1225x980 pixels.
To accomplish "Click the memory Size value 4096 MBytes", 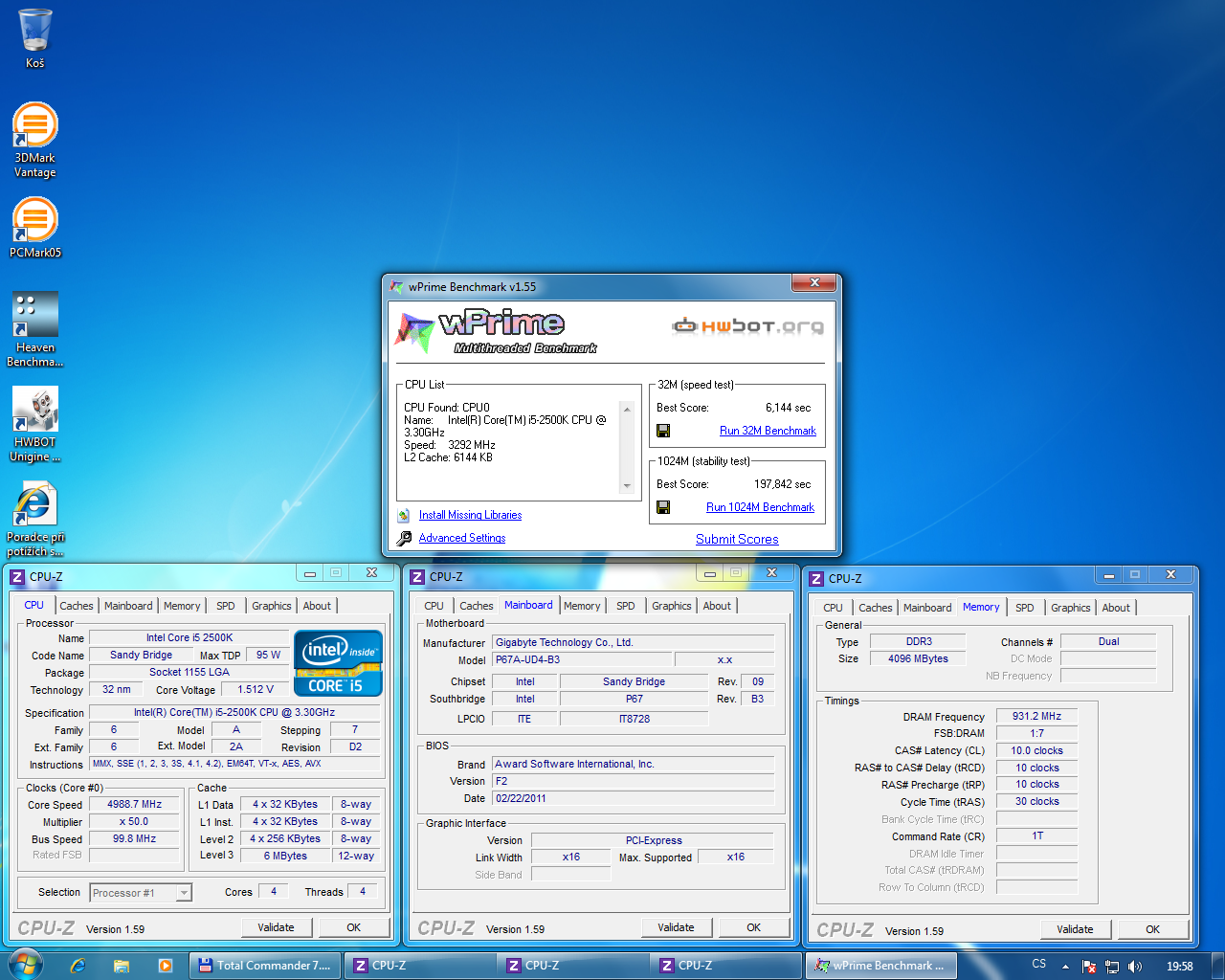I will [918, 658].
